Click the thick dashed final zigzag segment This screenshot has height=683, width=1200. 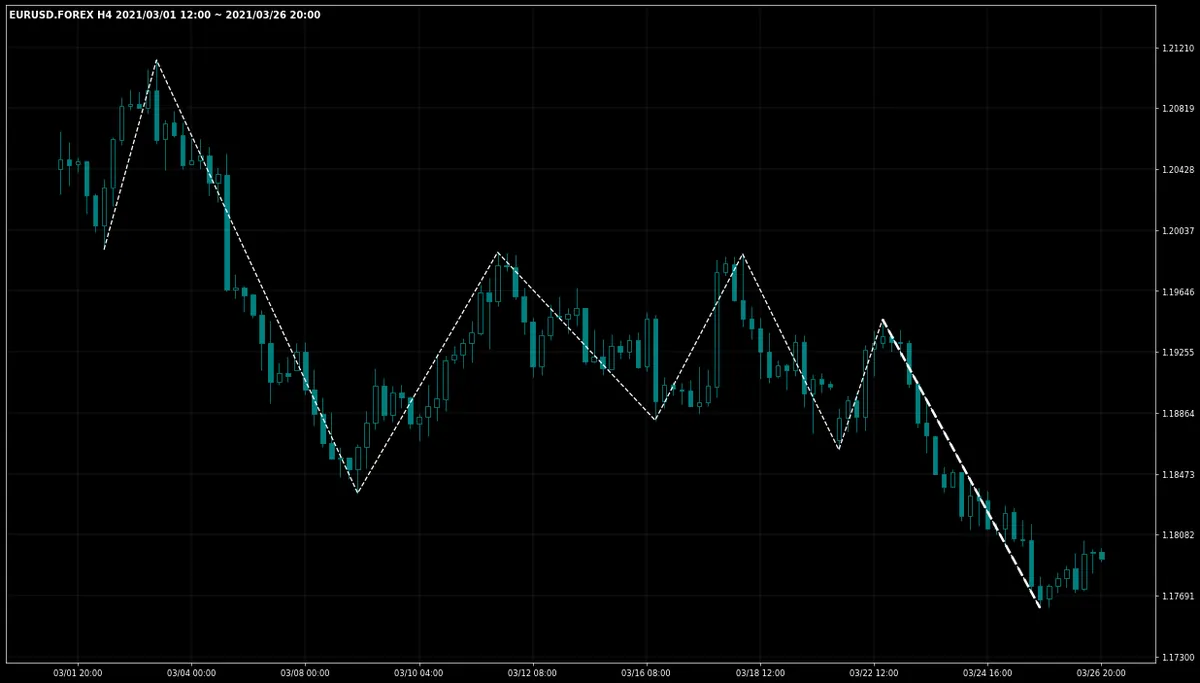click(x=961, y=463)
